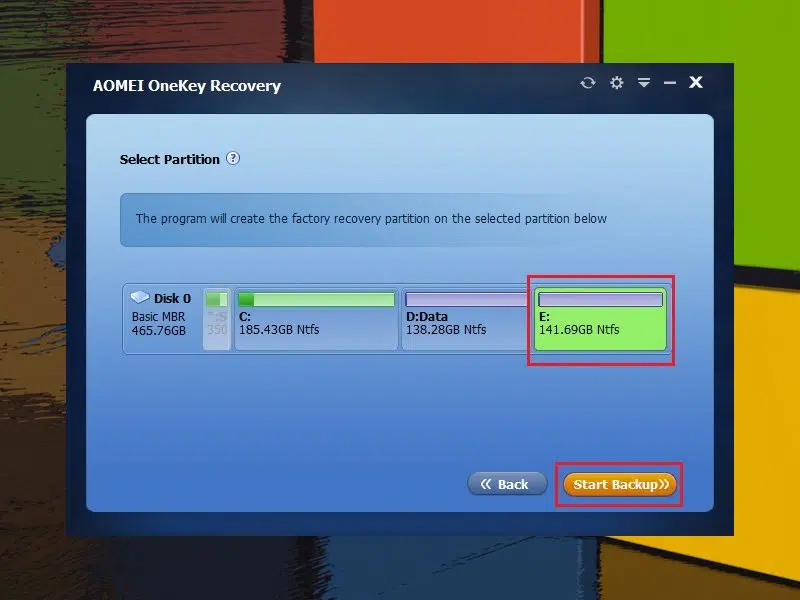
Task: Click the 'Disk 0' label
Action: (172, 298)
